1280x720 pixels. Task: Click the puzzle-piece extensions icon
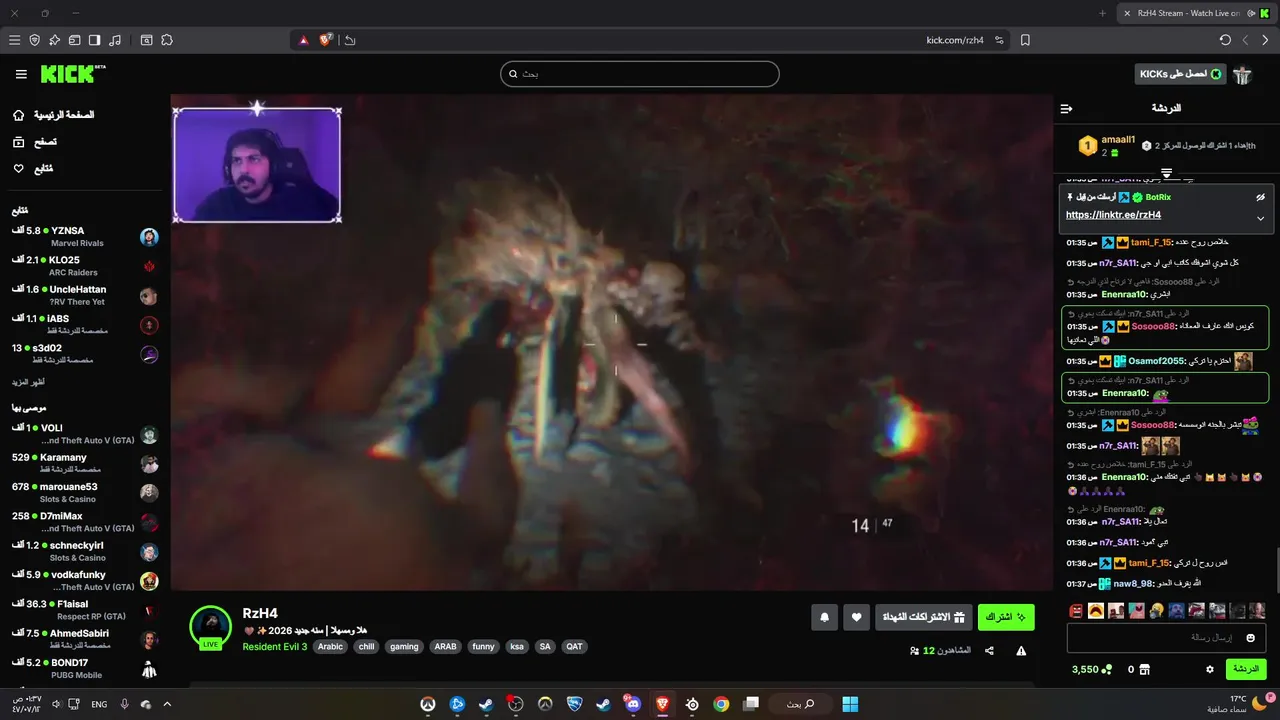(167, 40)
